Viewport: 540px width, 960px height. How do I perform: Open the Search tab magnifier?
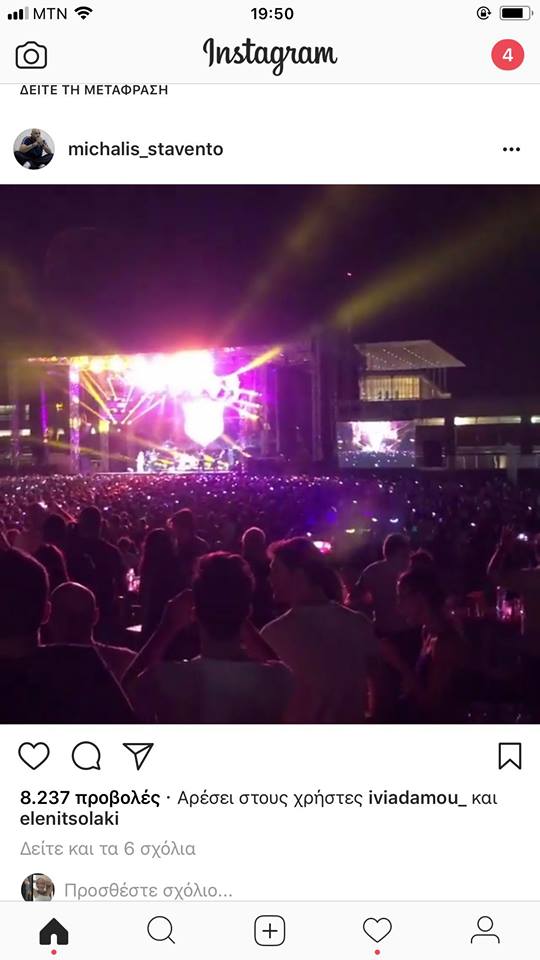pyautogui.click(x=162, y=931)
